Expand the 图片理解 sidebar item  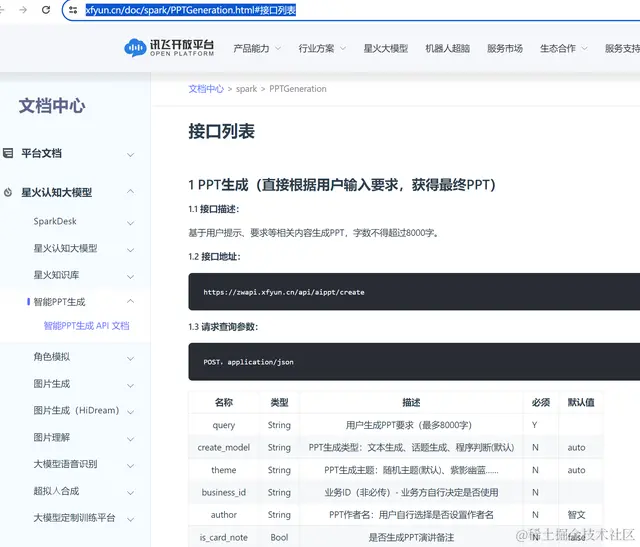tap(130, 439)
